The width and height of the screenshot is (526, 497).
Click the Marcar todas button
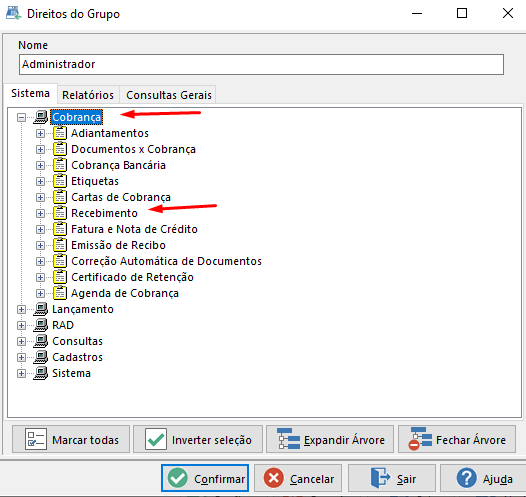[71, 439]
